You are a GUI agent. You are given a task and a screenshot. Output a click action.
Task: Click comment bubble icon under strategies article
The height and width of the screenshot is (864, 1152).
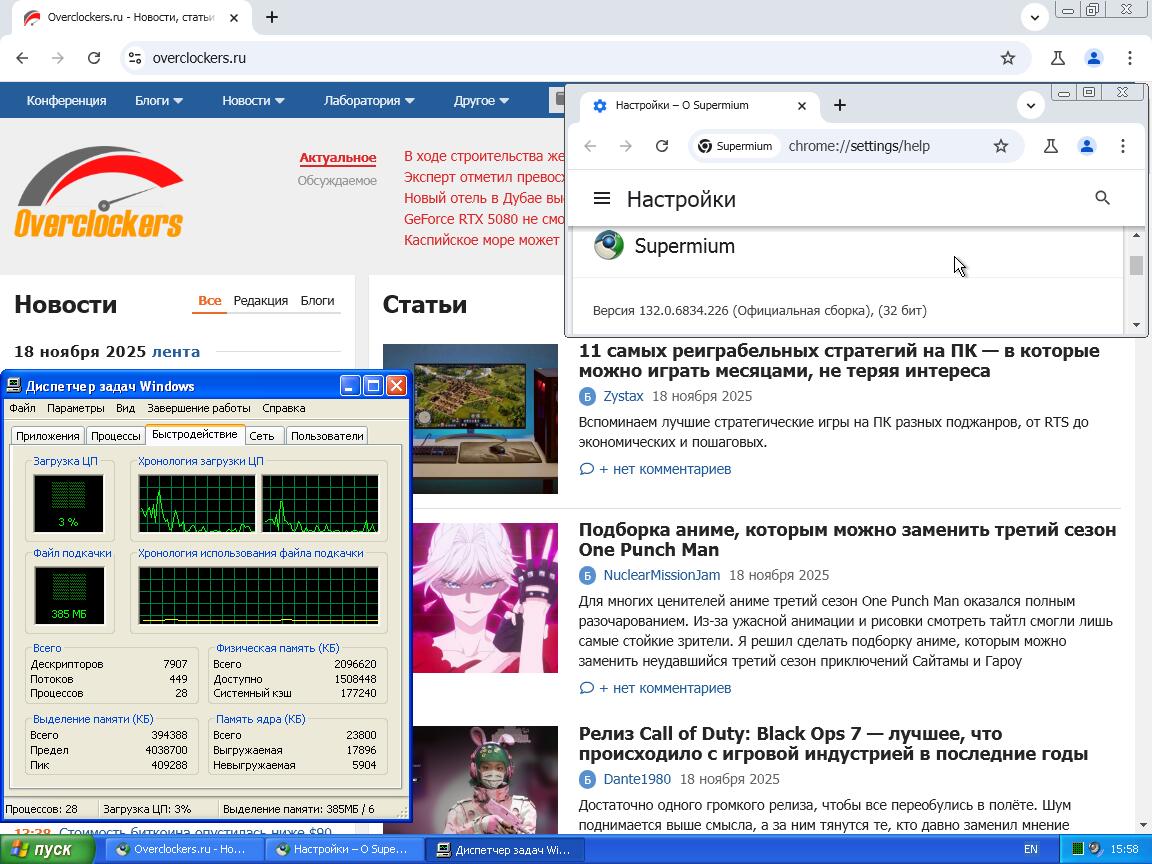586,469
